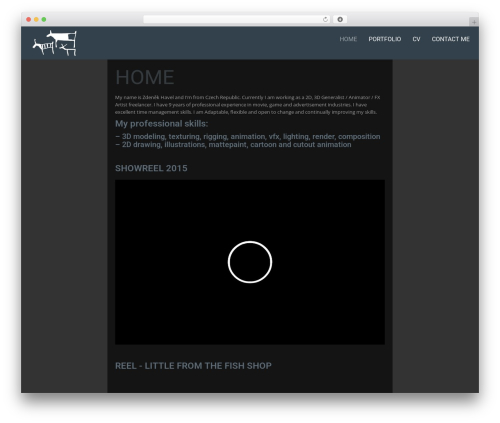Click the 3D modeling skills line

pos(248,137)
